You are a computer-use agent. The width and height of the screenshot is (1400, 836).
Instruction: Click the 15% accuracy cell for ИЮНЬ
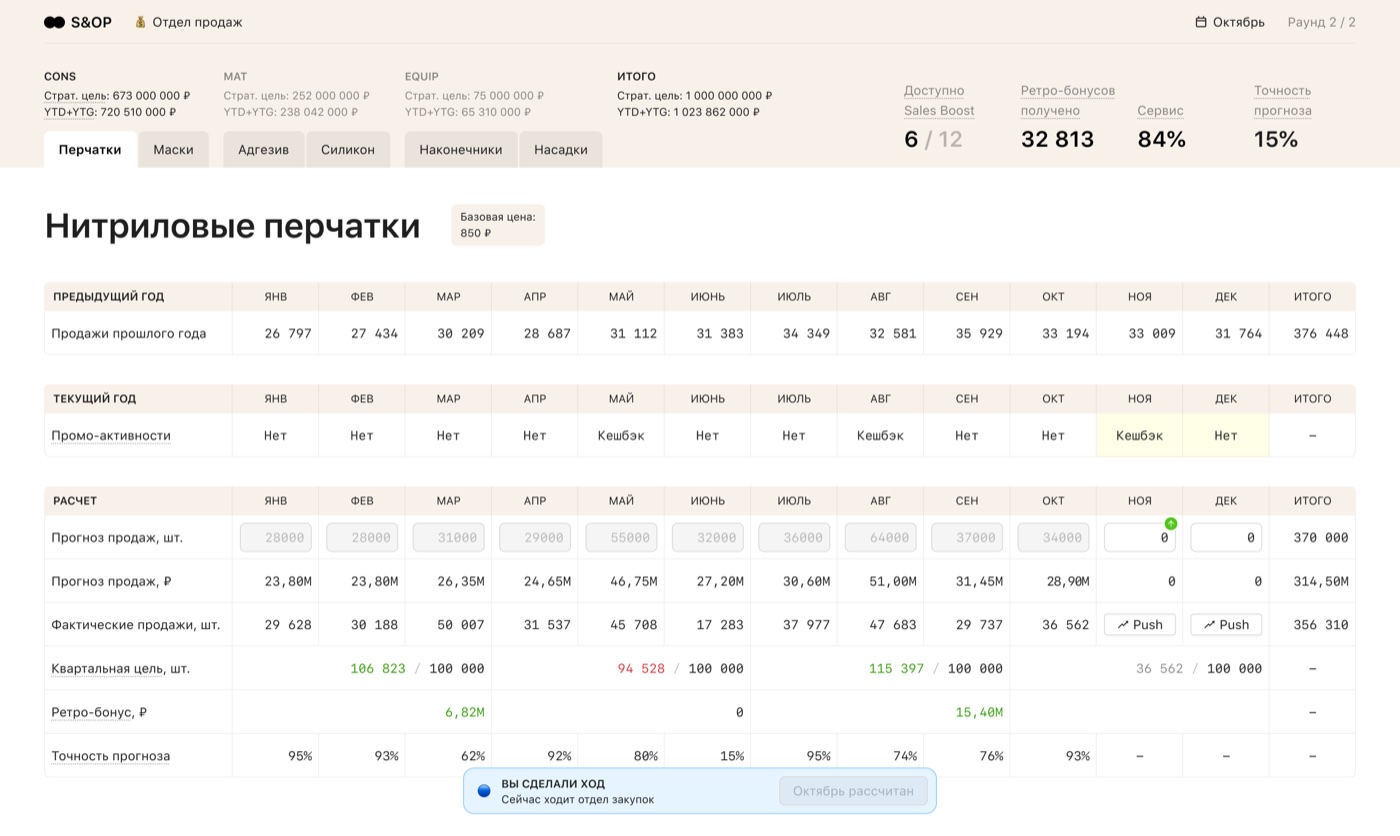click(x=731, y=756)
